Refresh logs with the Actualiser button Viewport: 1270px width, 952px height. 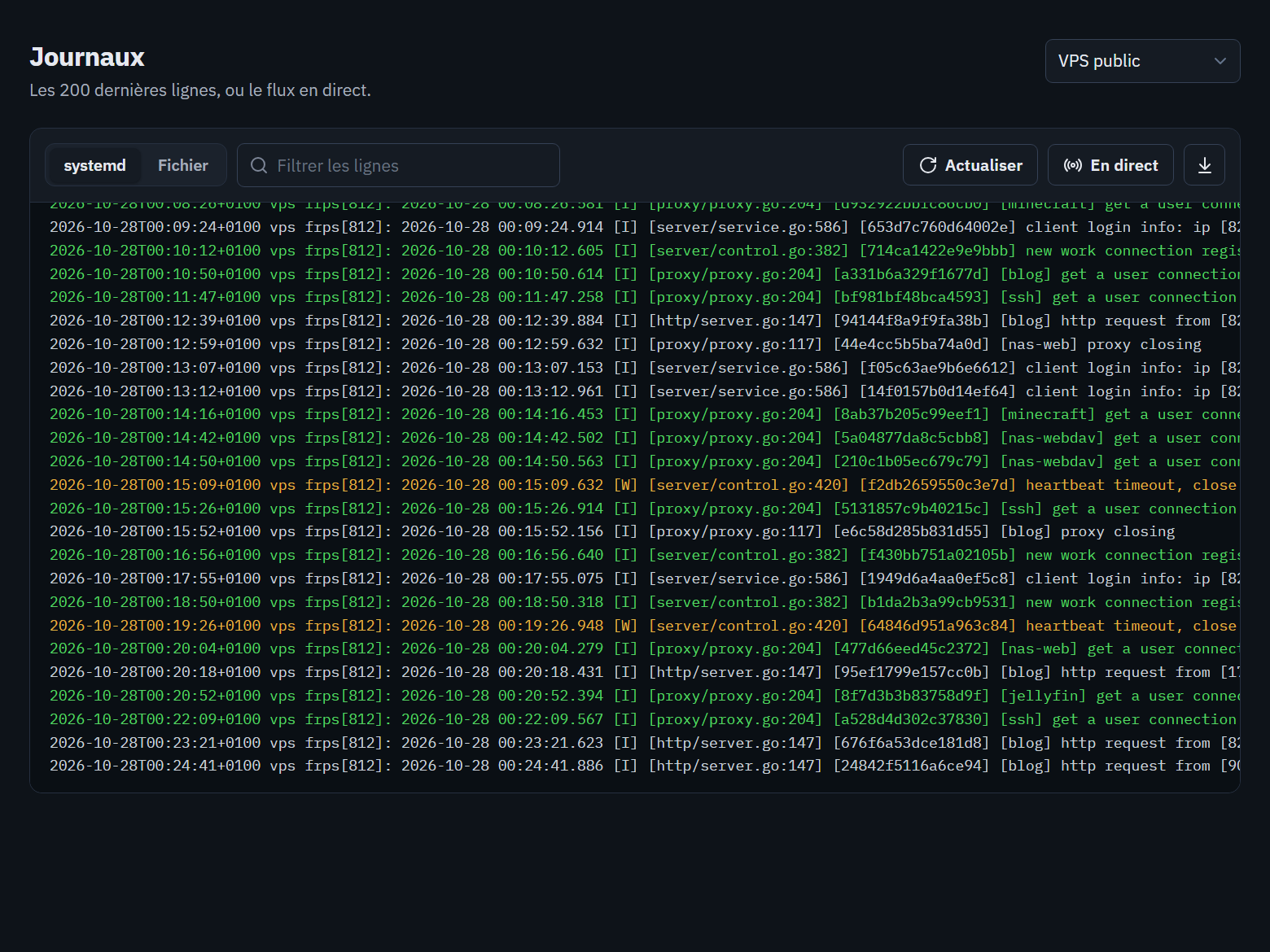coord(970,165)
